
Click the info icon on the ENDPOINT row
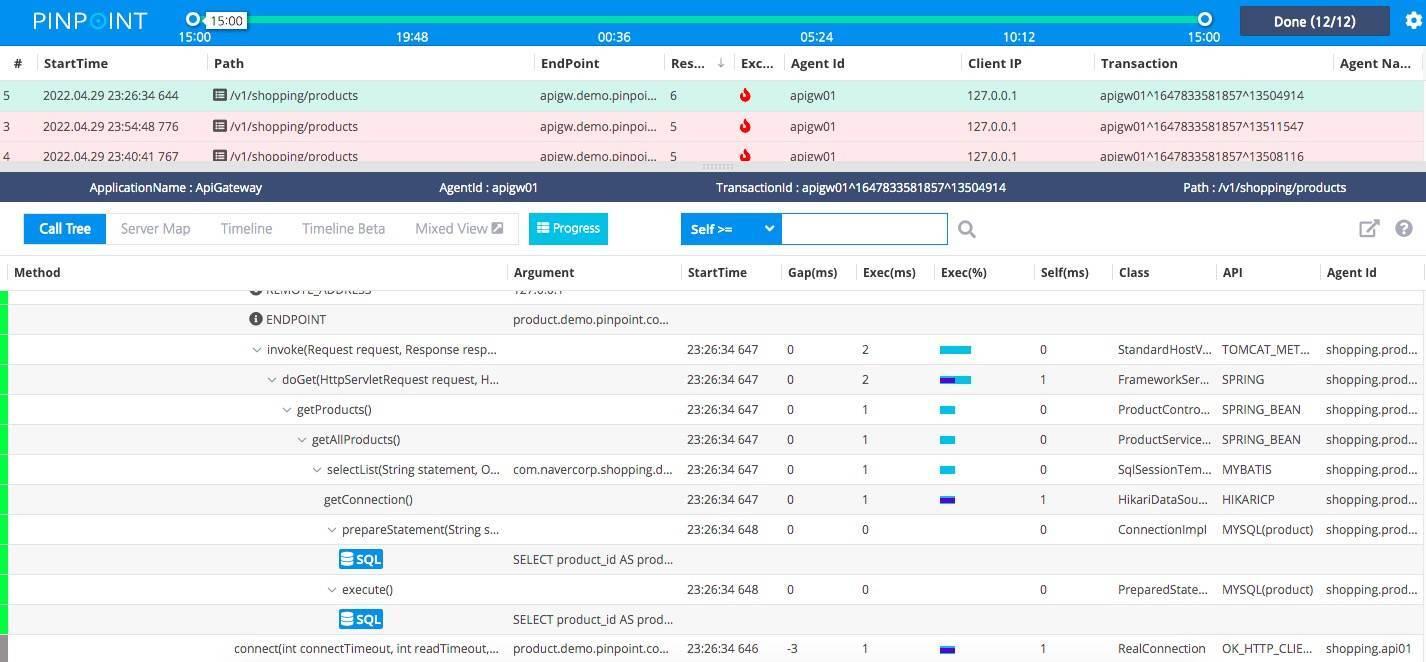pos(255,319)
